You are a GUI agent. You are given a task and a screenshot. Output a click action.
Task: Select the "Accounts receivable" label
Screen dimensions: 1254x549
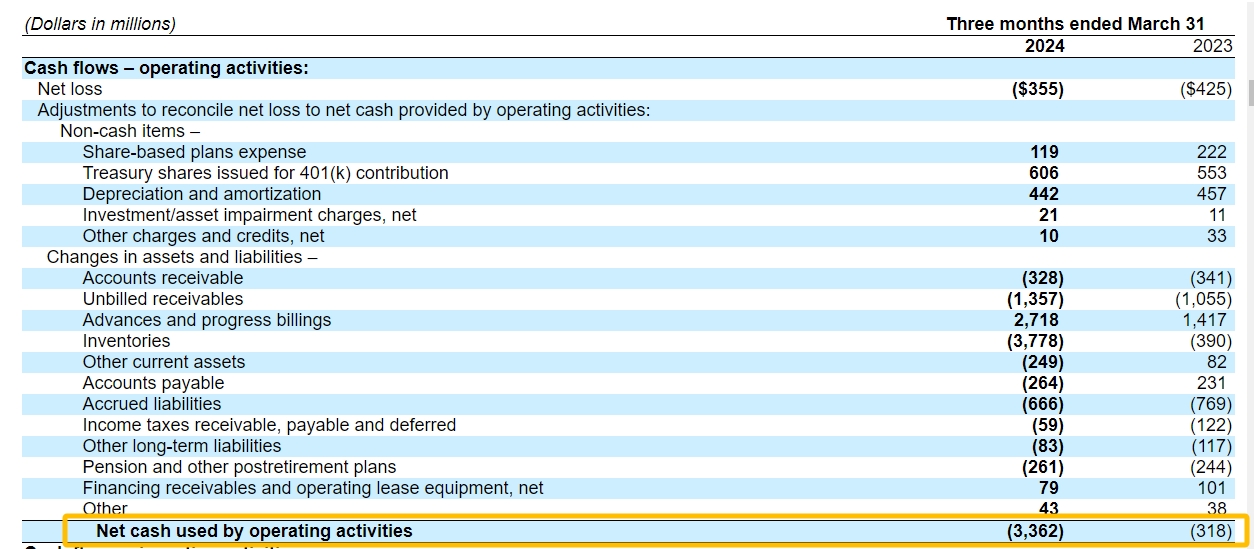[163, 278]
